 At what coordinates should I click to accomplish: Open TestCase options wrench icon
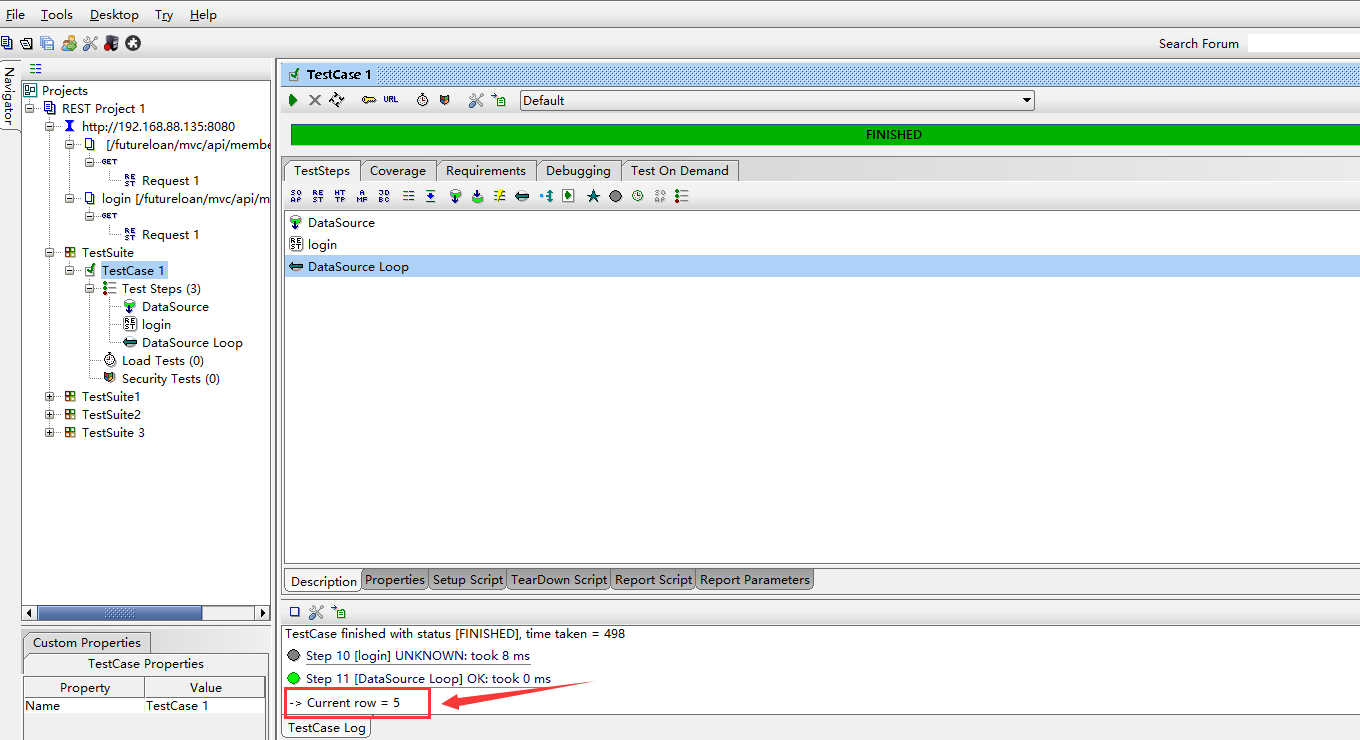click(476, 100)
